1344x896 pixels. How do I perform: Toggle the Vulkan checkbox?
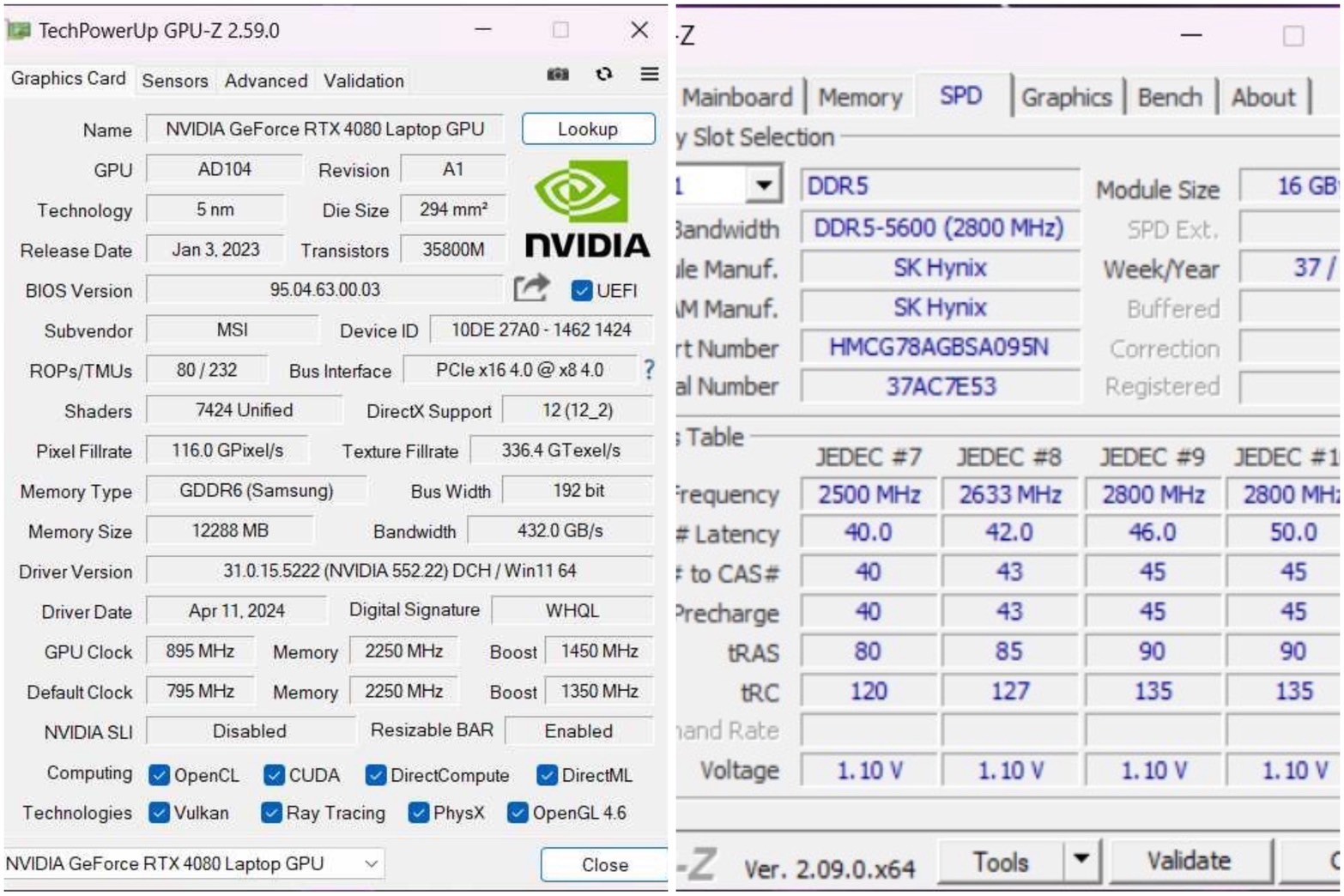pos(159,812)
